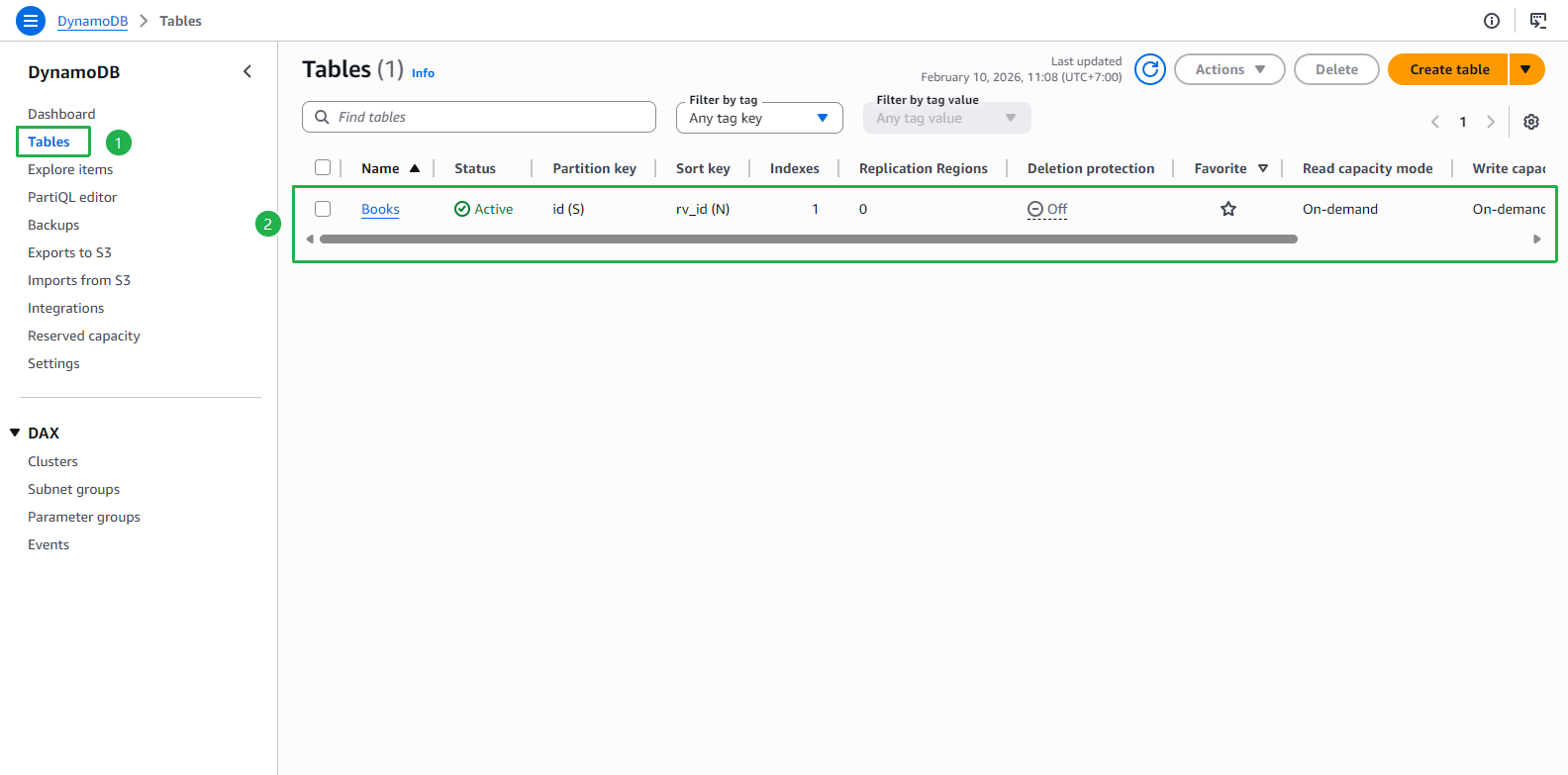
Task: Focus the Find tables search field
Action: (x=479, y=117)
